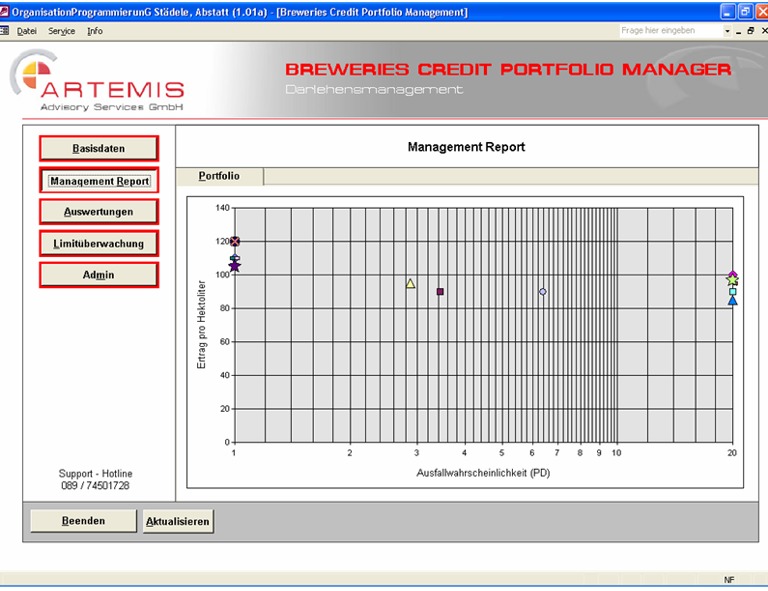Viewport: 768px width, 591px height.
Task: Select the light blue circle data point near 6
Action: pyautogui.click(x=542, y=291)
